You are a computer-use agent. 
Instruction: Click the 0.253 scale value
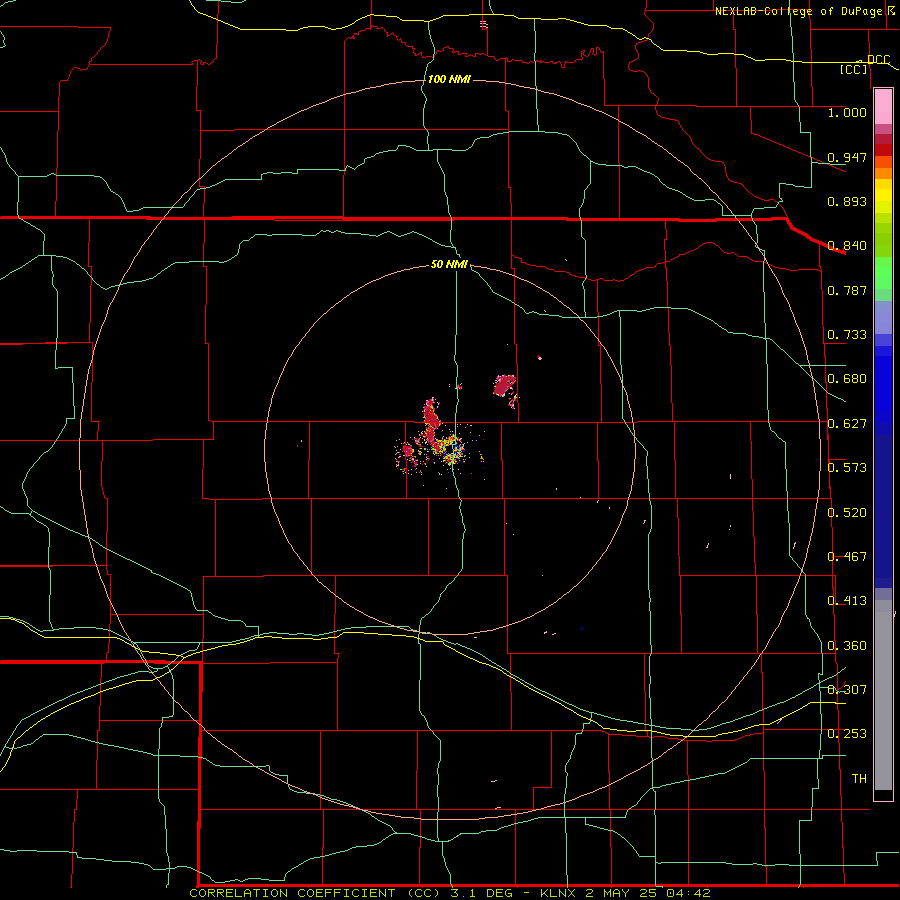pos(847,734)
